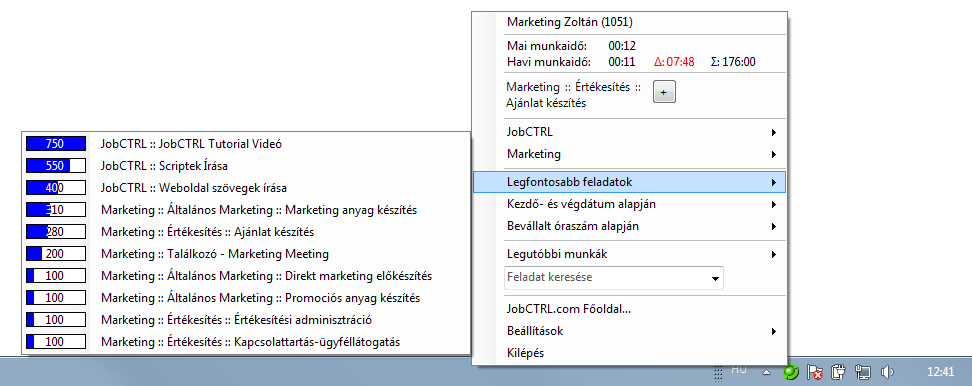Select Promociós anyag készítés task
Screen dimensions: 972x386
click(246, 298)
